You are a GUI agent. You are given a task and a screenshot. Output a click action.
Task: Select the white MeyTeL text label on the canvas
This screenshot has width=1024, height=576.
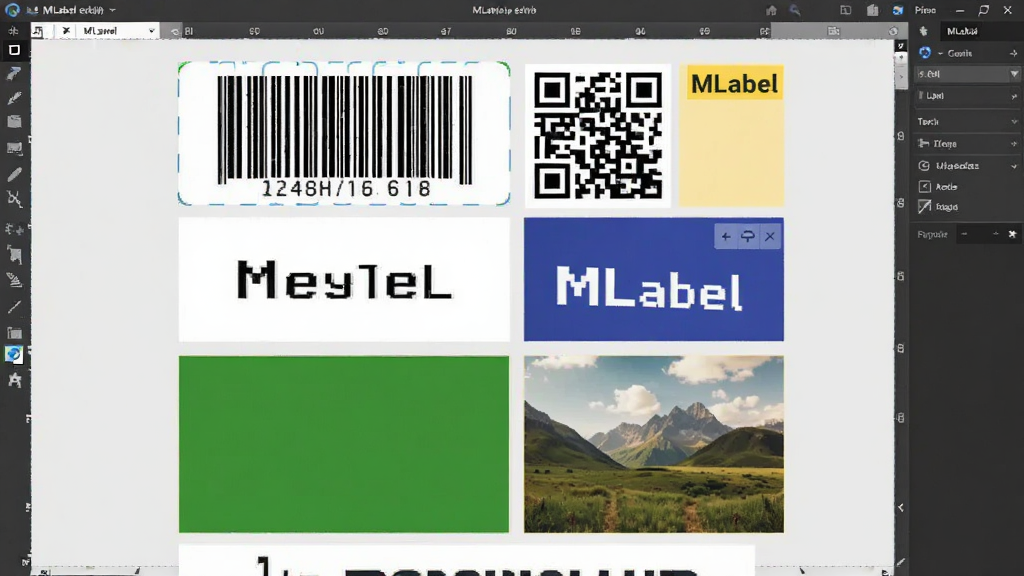[344, 280]
